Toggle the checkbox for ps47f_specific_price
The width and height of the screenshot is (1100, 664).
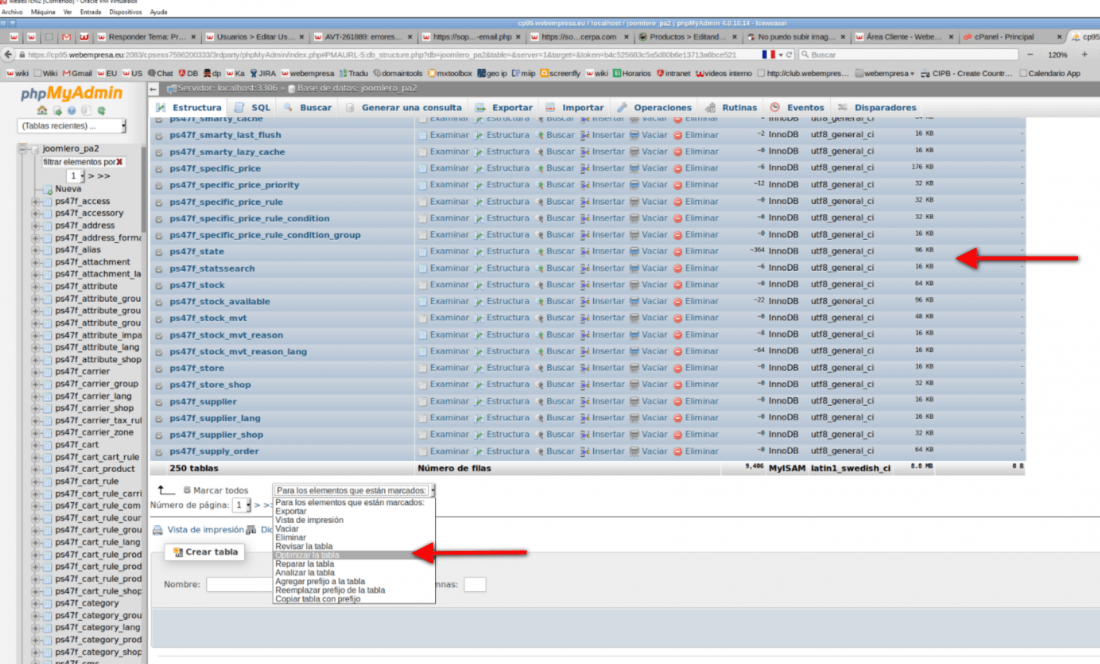pyautogui.click(x=159, y=169)
